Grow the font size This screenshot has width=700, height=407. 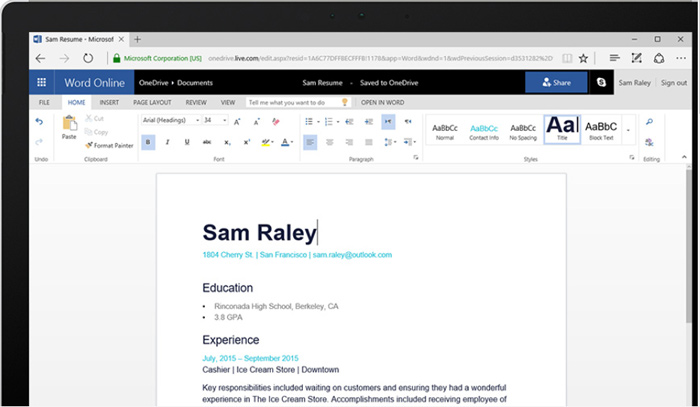tap(237, 121)
